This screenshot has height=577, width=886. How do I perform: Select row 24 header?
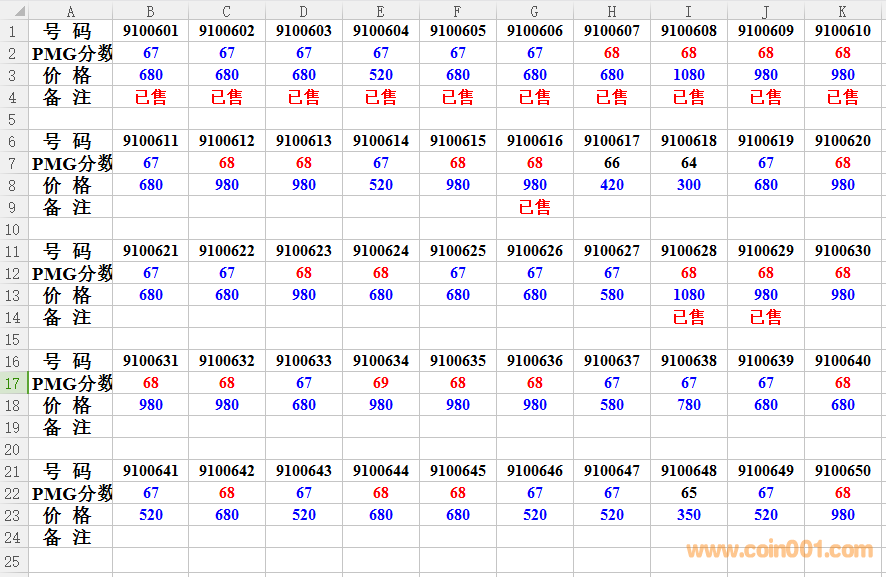pos(14,537)
